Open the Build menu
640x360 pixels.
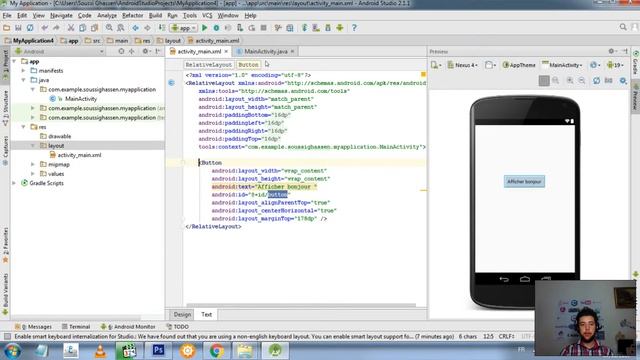pyautogui.click(x=155, y=16)
